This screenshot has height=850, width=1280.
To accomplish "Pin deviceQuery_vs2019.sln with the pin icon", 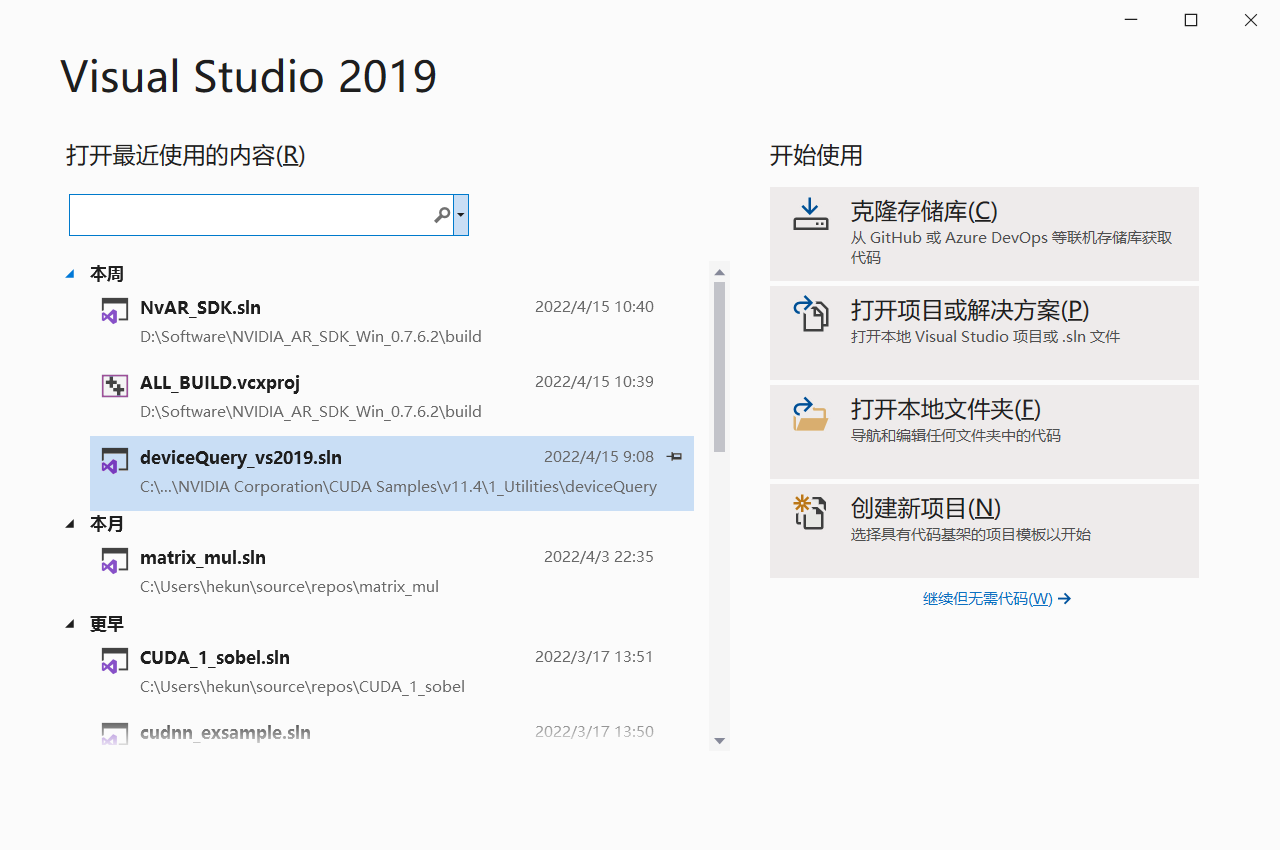I will pyautogui.click(x=675, y=457).
